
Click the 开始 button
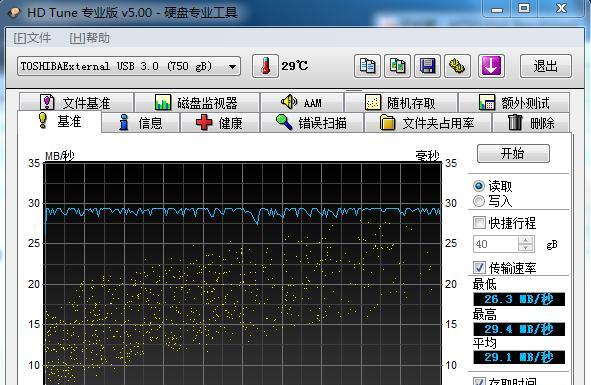coord(513,153)
